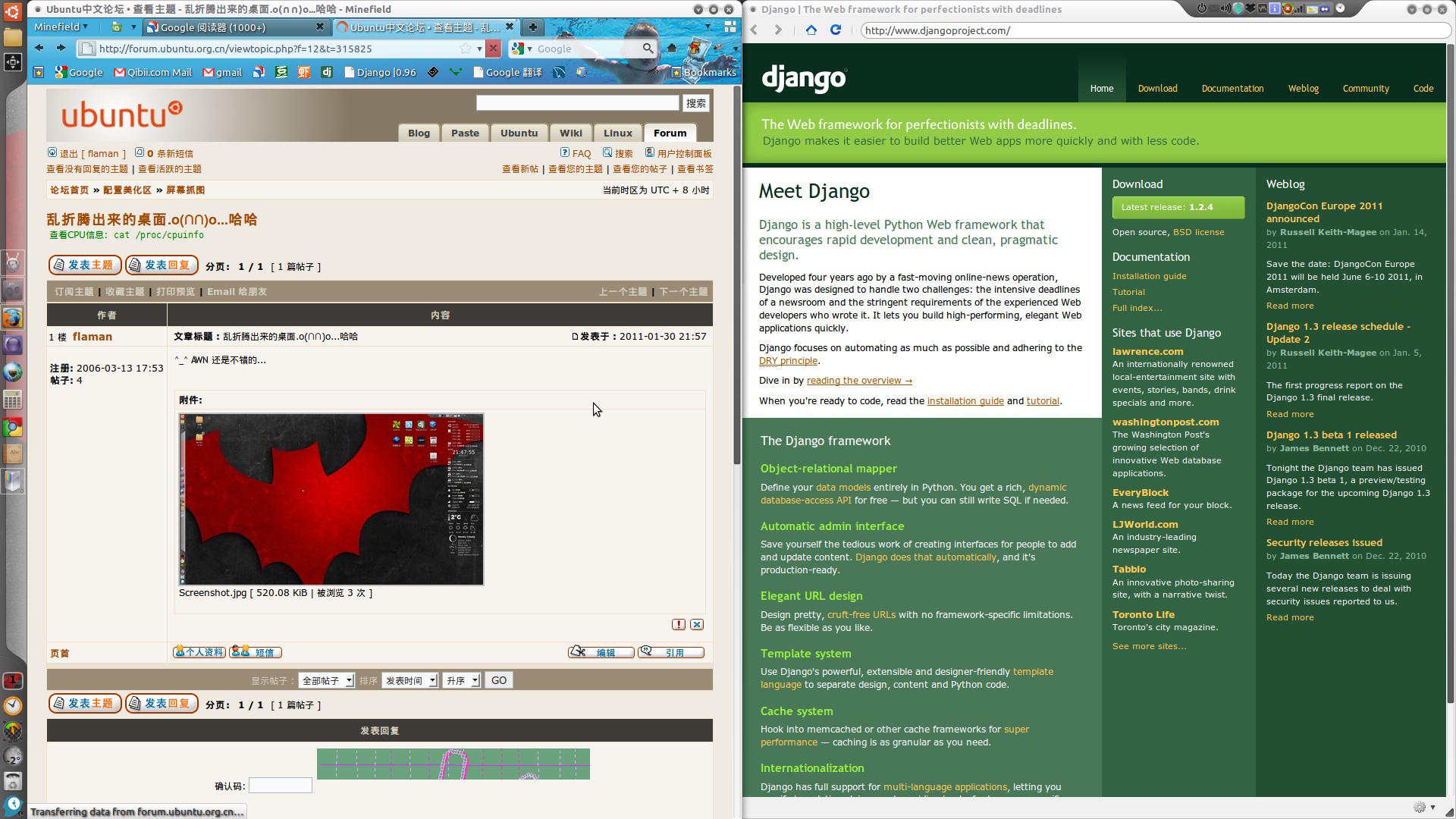Click the GO button
Image resolution: width=1456 pixels, height=819 pixels.
click(499, 680)
